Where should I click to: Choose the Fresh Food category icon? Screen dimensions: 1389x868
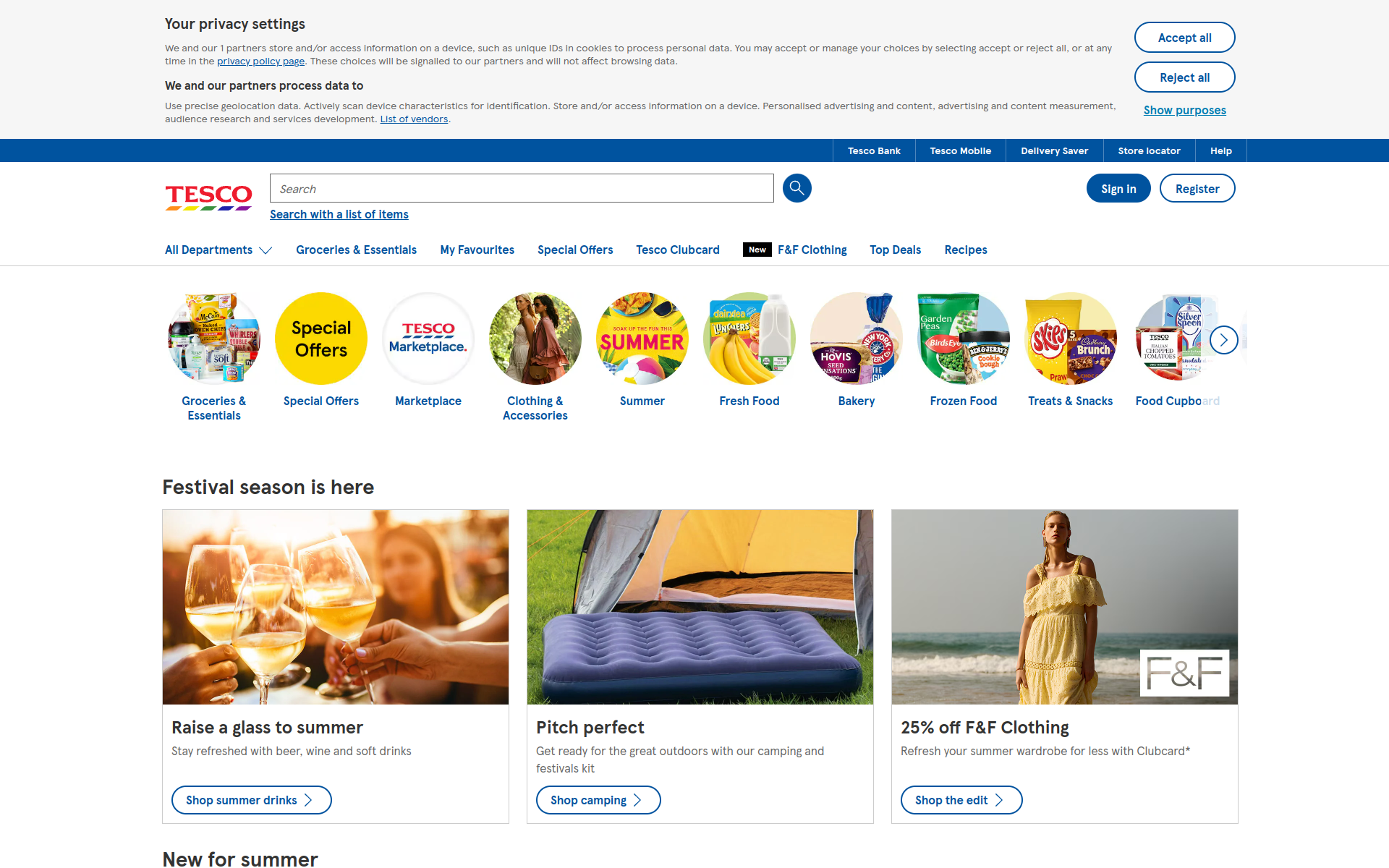pyautogui.click(x=749, y=339)
